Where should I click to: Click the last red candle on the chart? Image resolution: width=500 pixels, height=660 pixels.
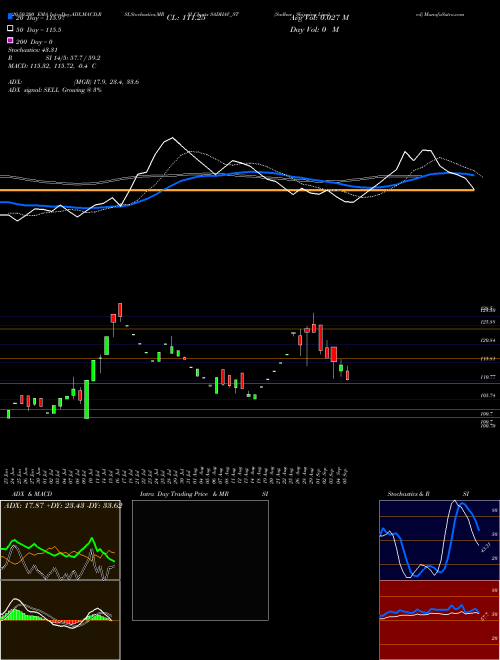(348, 375)
